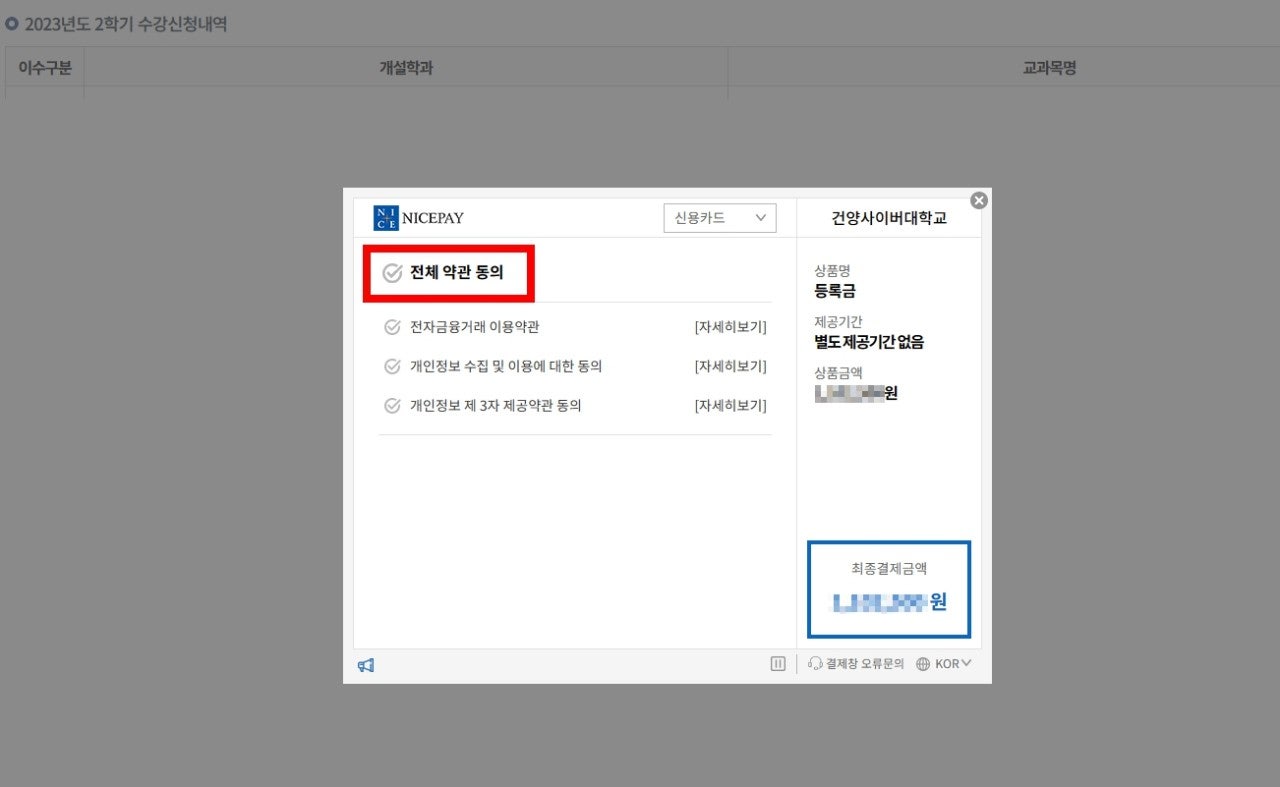Screen dimensions: 1280x787
Task: Open the 신용카드 payment method dropdown
Action: [720, 218]
